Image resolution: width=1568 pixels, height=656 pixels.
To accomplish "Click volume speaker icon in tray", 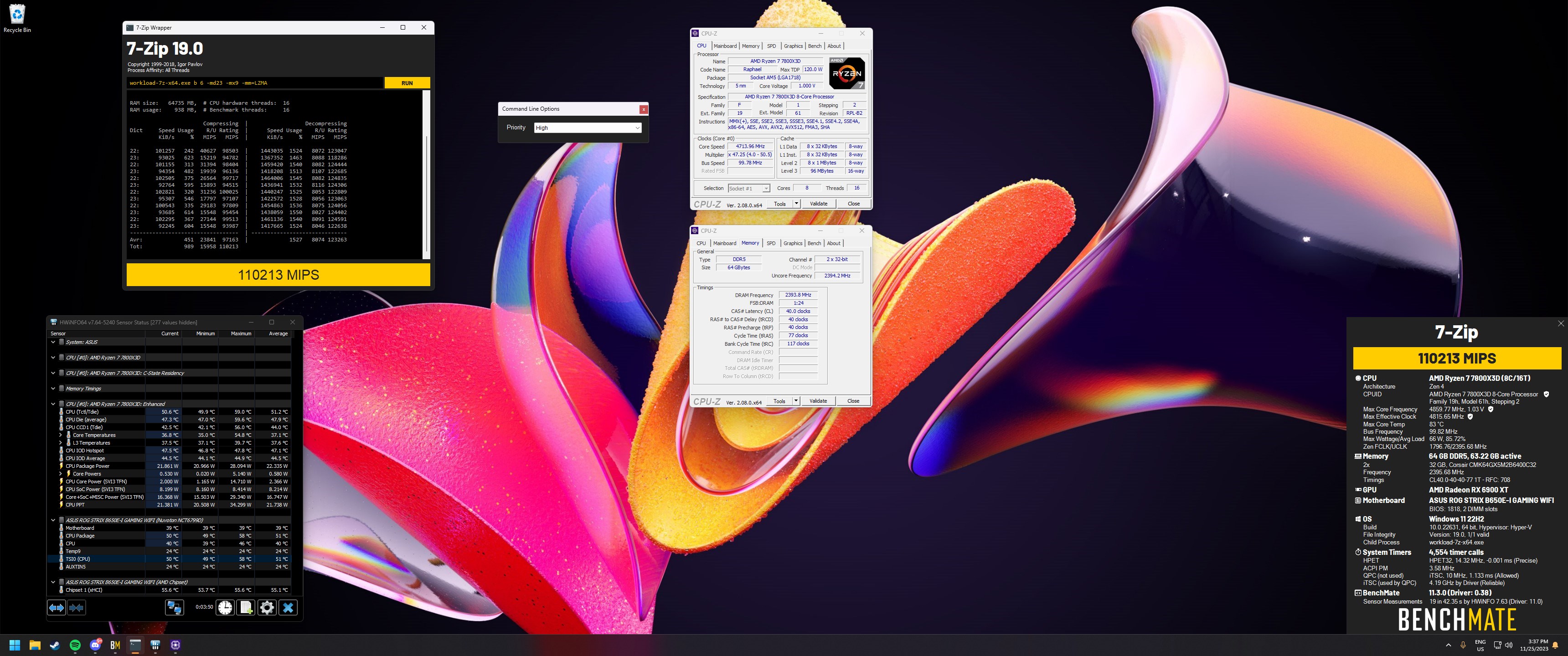I will tap(1508, 645).
